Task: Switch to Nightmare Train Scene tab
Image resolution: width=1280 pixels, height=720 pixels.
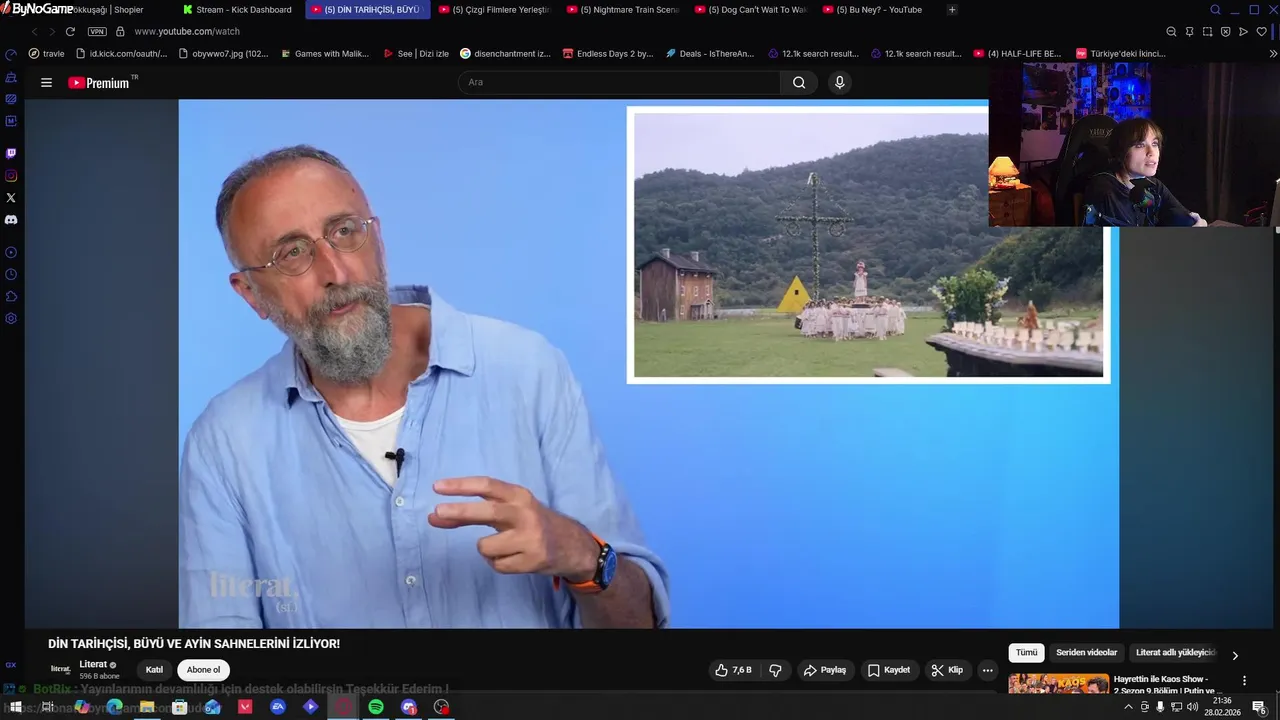Action: [x=622, y=10]
